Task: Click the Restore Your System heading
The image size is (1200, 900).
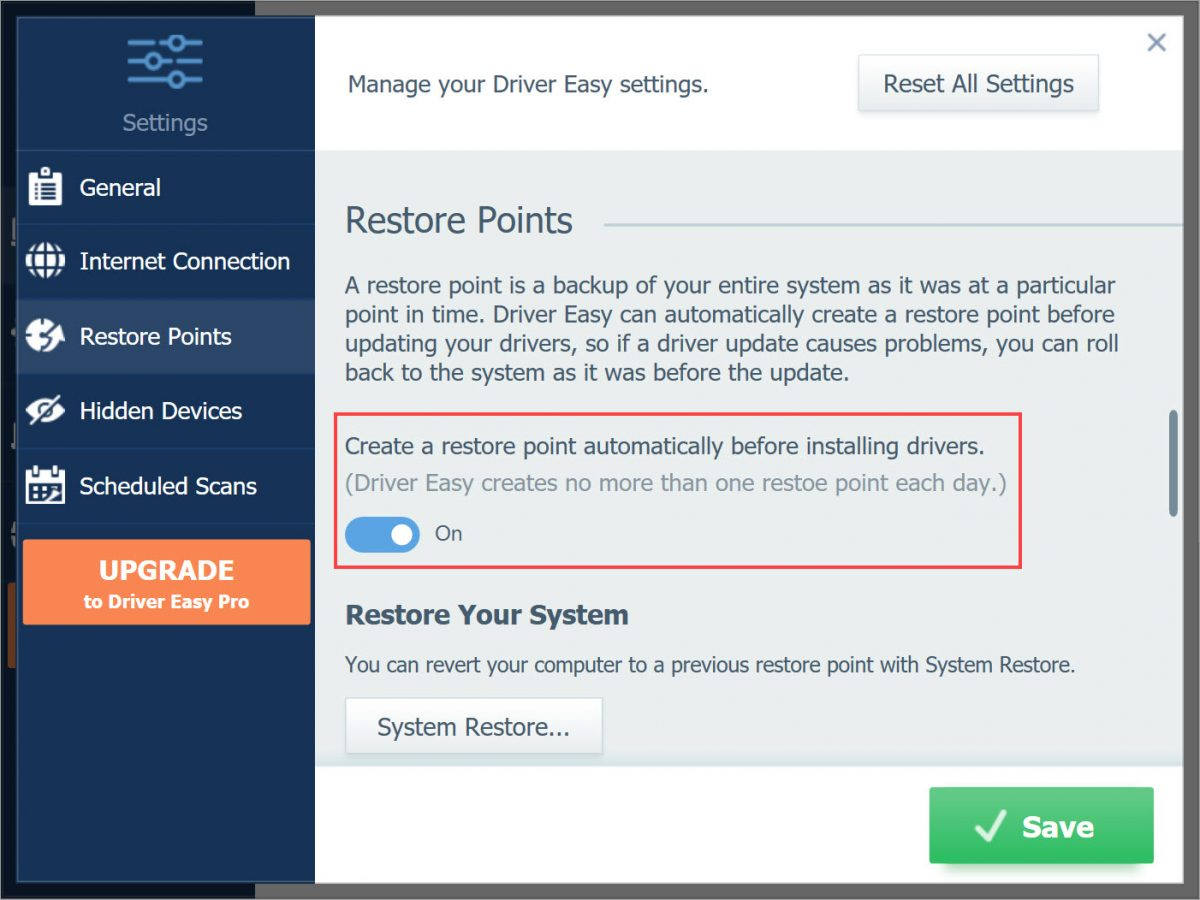Action: pyautogui.click(x=487, y=614)
